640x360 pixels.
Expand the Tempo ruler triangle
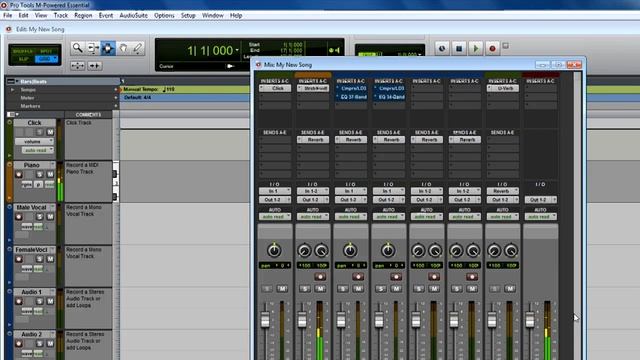point(12,90)
